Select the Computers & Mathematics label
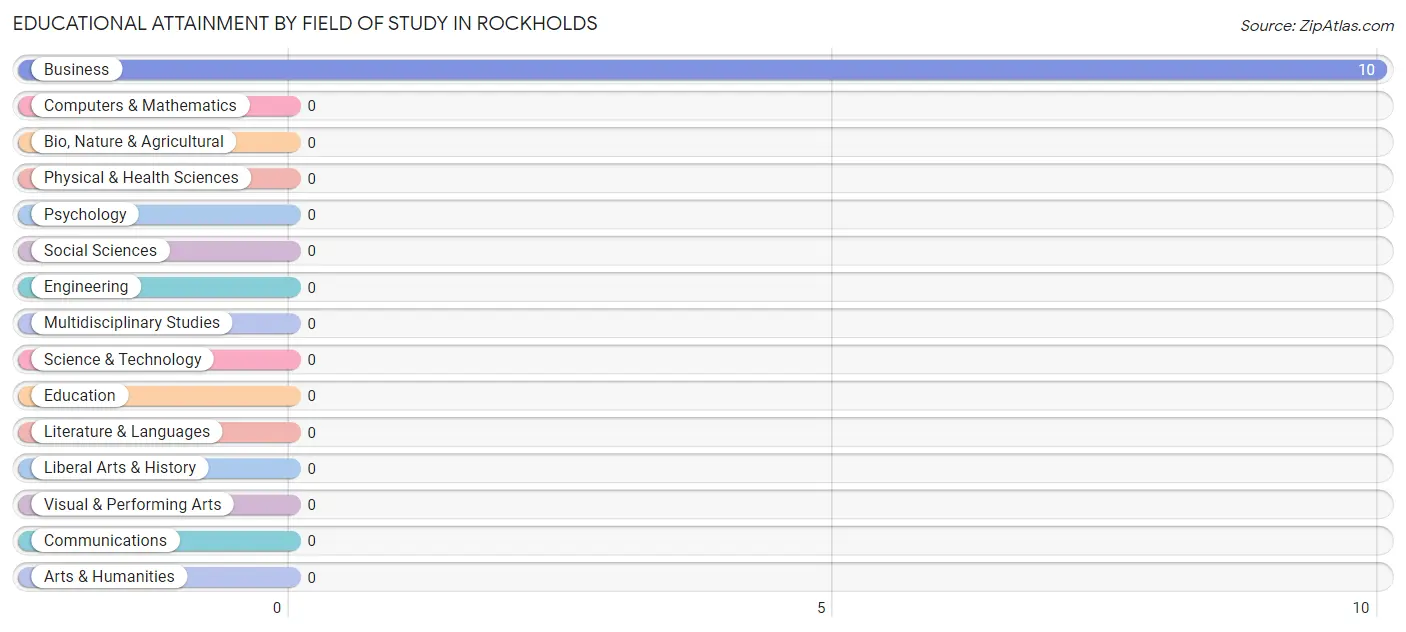1406x632 pixels. [x=140, y=106]
